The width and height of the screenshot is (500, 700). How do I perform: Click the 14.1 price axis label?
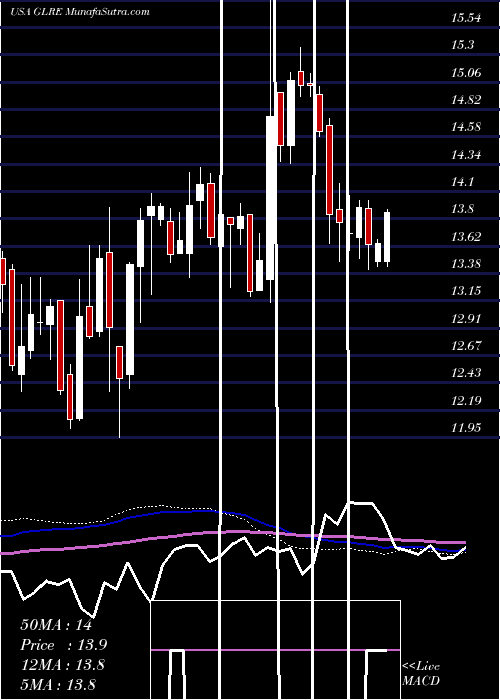462,182
